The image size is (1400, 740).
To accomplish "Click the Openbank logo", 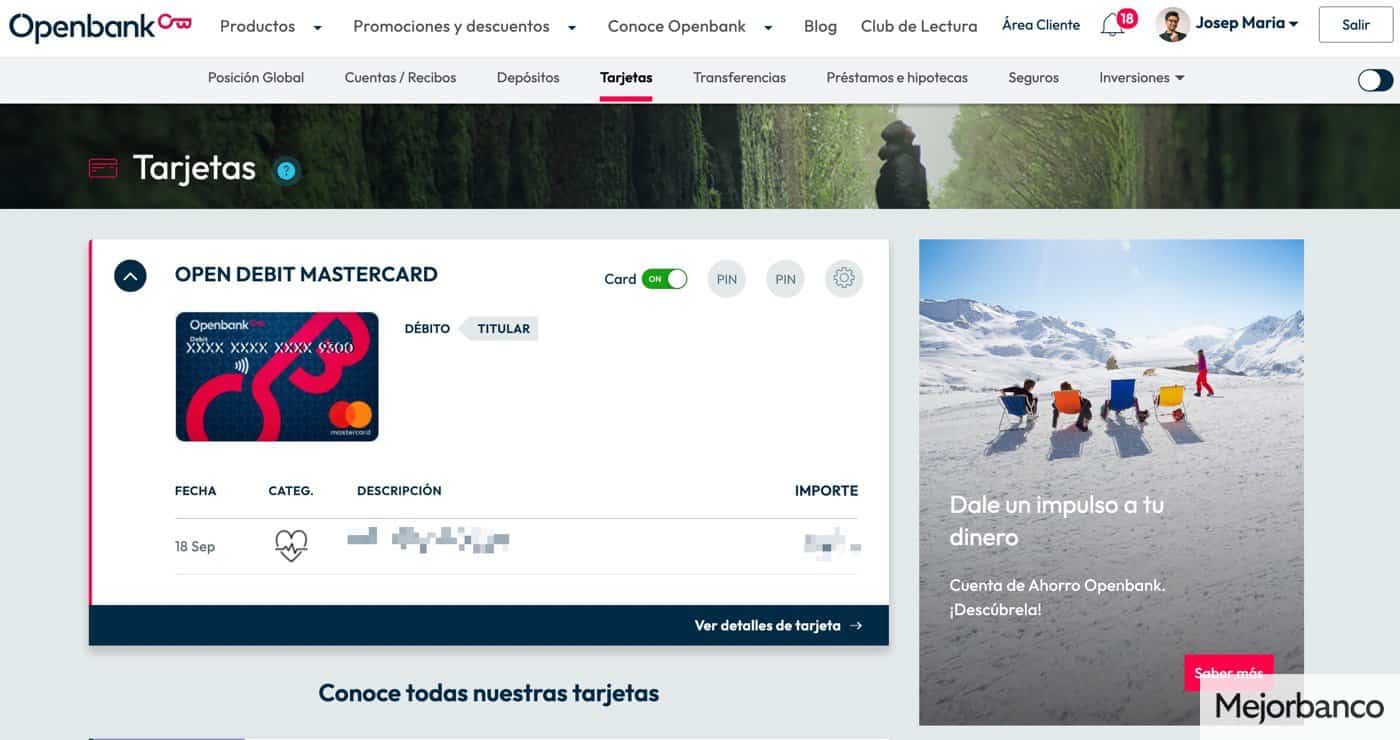I will coord(100,25).
